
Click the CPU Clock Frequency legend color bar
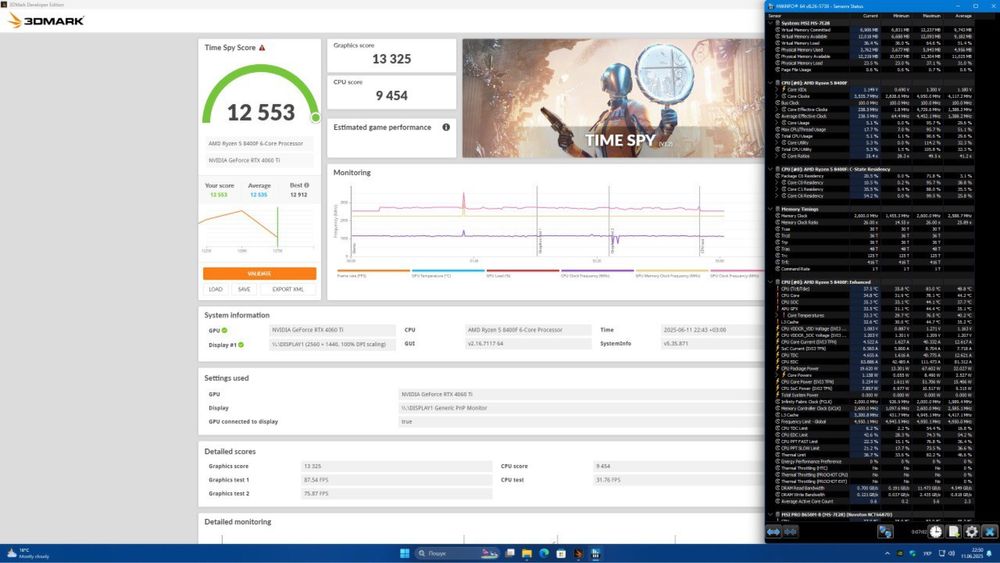(597, 270)
